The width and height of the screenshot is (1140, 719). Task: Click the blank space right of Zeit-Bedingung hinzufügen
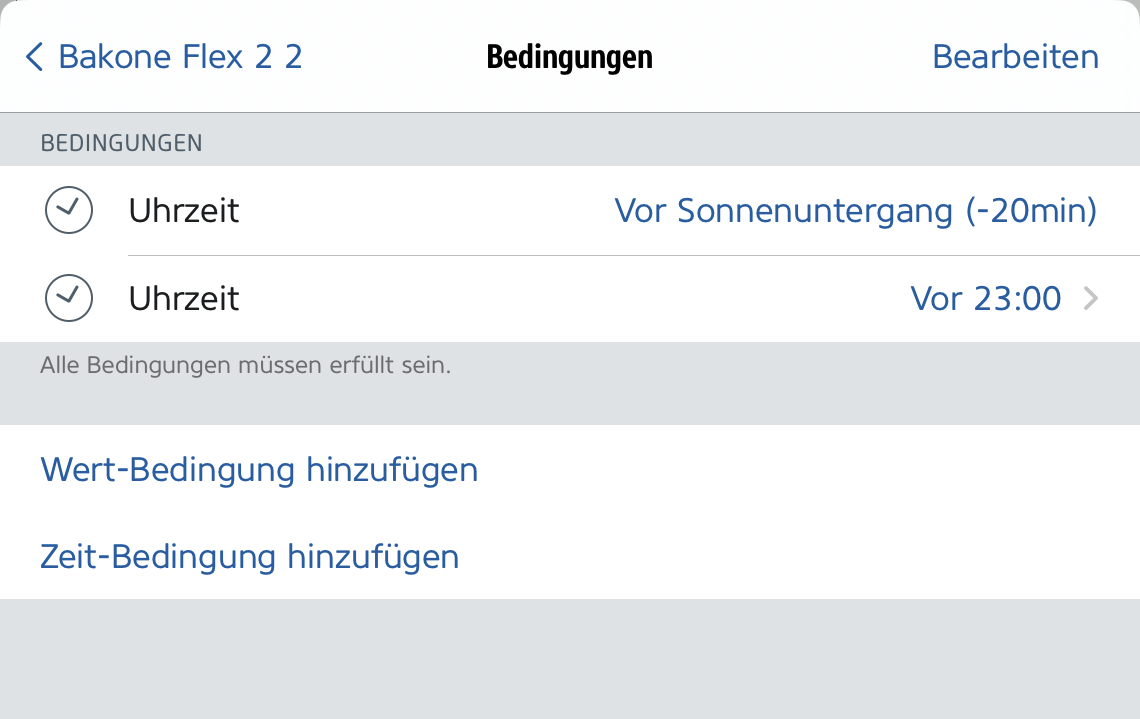800,556
